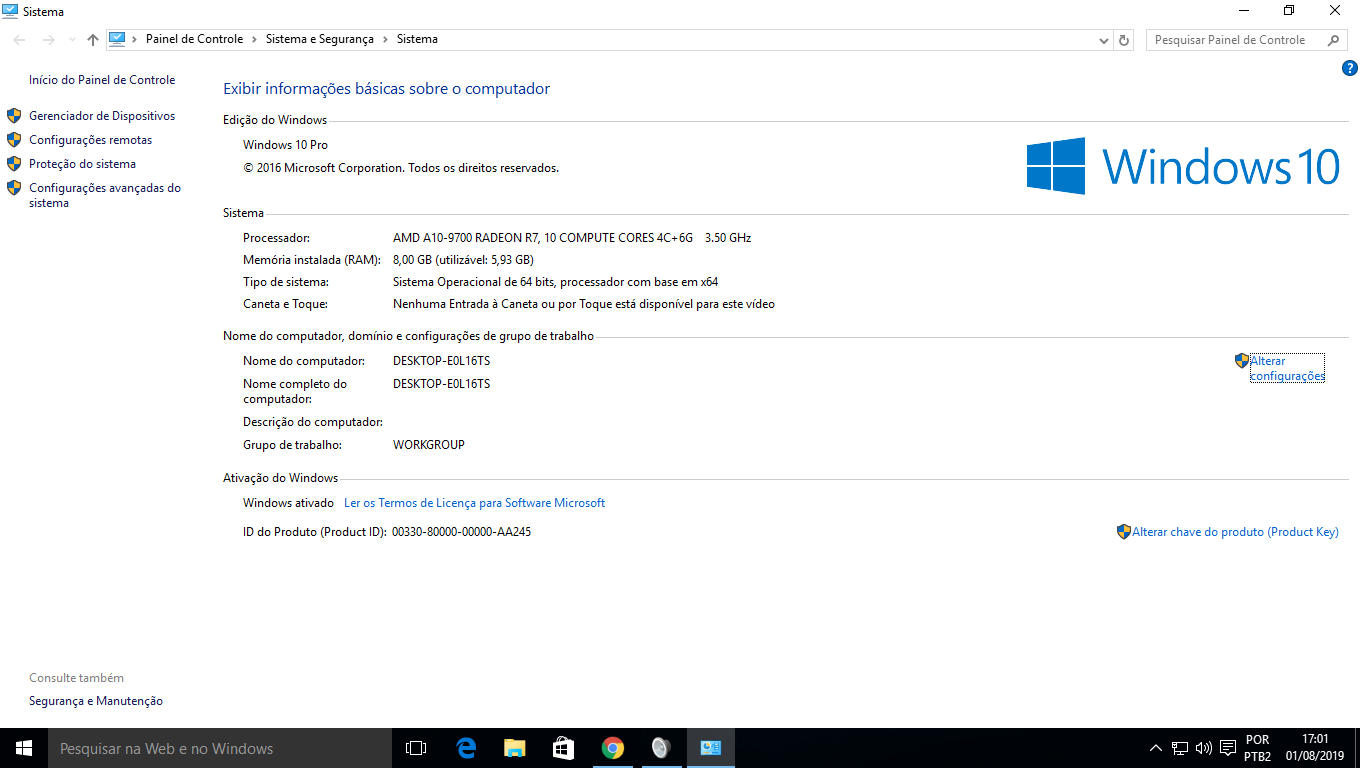The height and width of the screenshot is (768, 1360).
Task: Click the shield icon beside Configurações avançadas do sistema
Action: point(14,188)
